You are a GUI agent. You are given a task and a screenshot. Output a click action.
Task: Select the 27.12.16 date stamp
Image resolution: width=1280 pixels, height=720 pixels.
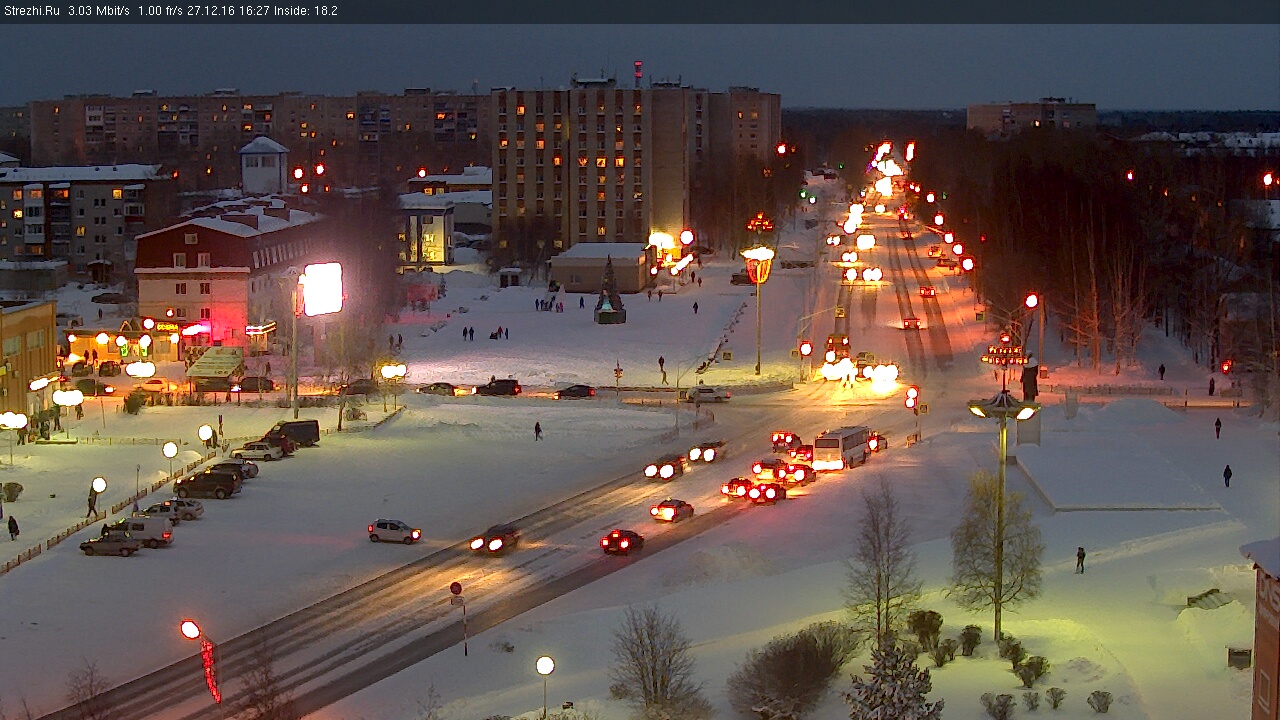(x=210, y=11)
